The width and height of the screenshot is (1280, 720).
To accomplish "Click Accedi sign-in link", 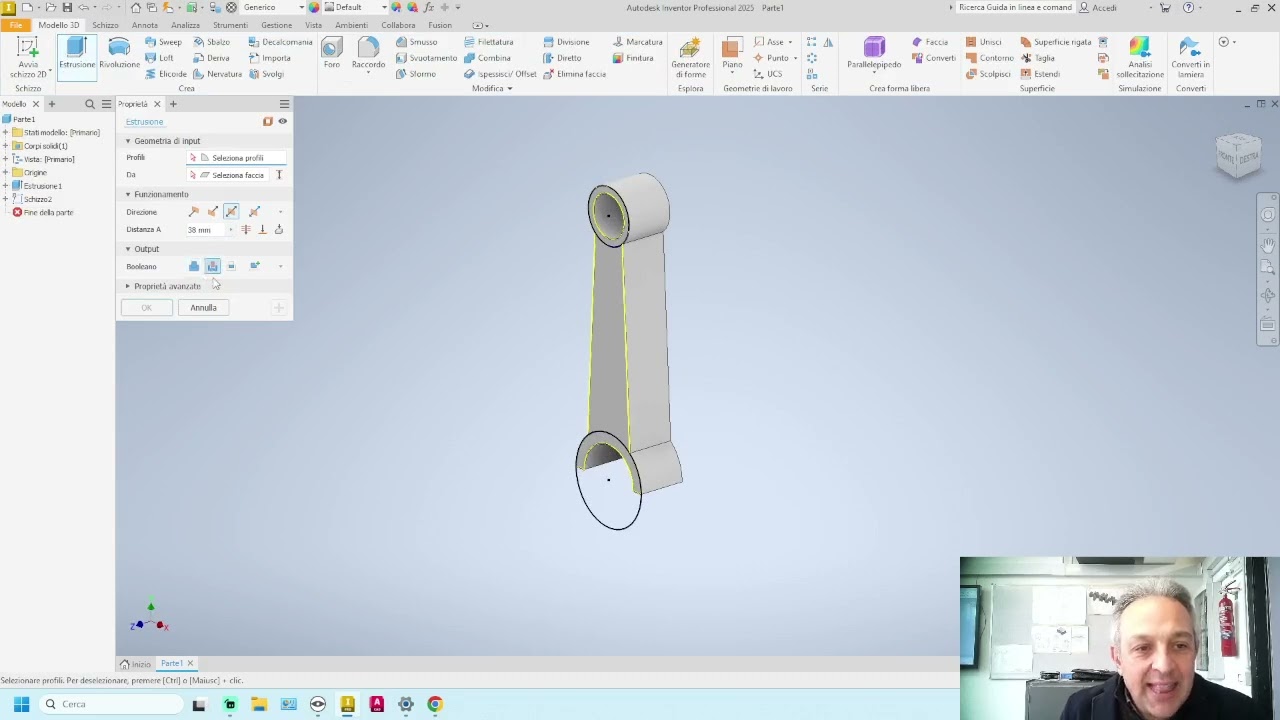I will pos(1098,8).
